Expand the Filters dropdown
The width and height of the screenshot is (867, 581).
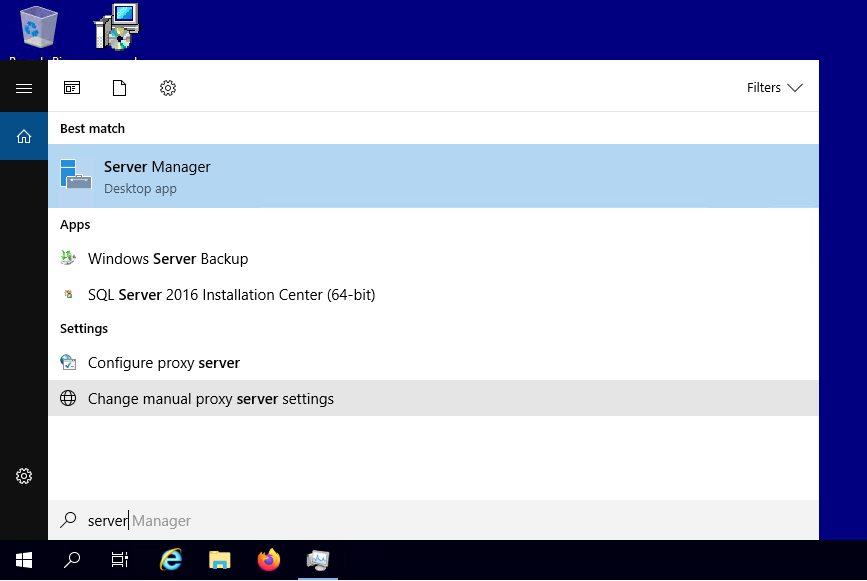coord(774,88)
